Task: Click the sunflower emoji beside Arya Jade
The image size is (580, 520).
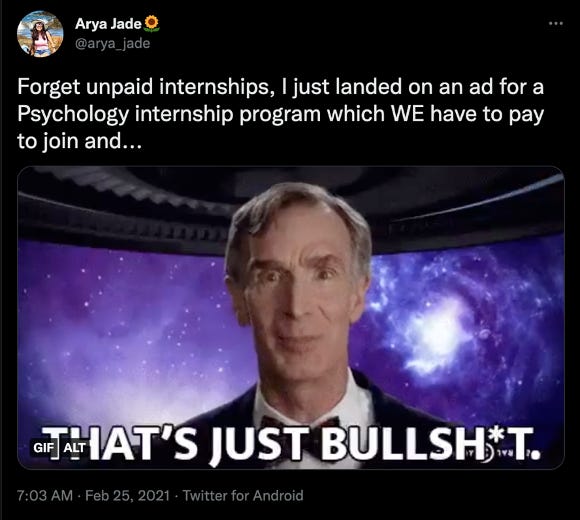Action: coord(151,23)
